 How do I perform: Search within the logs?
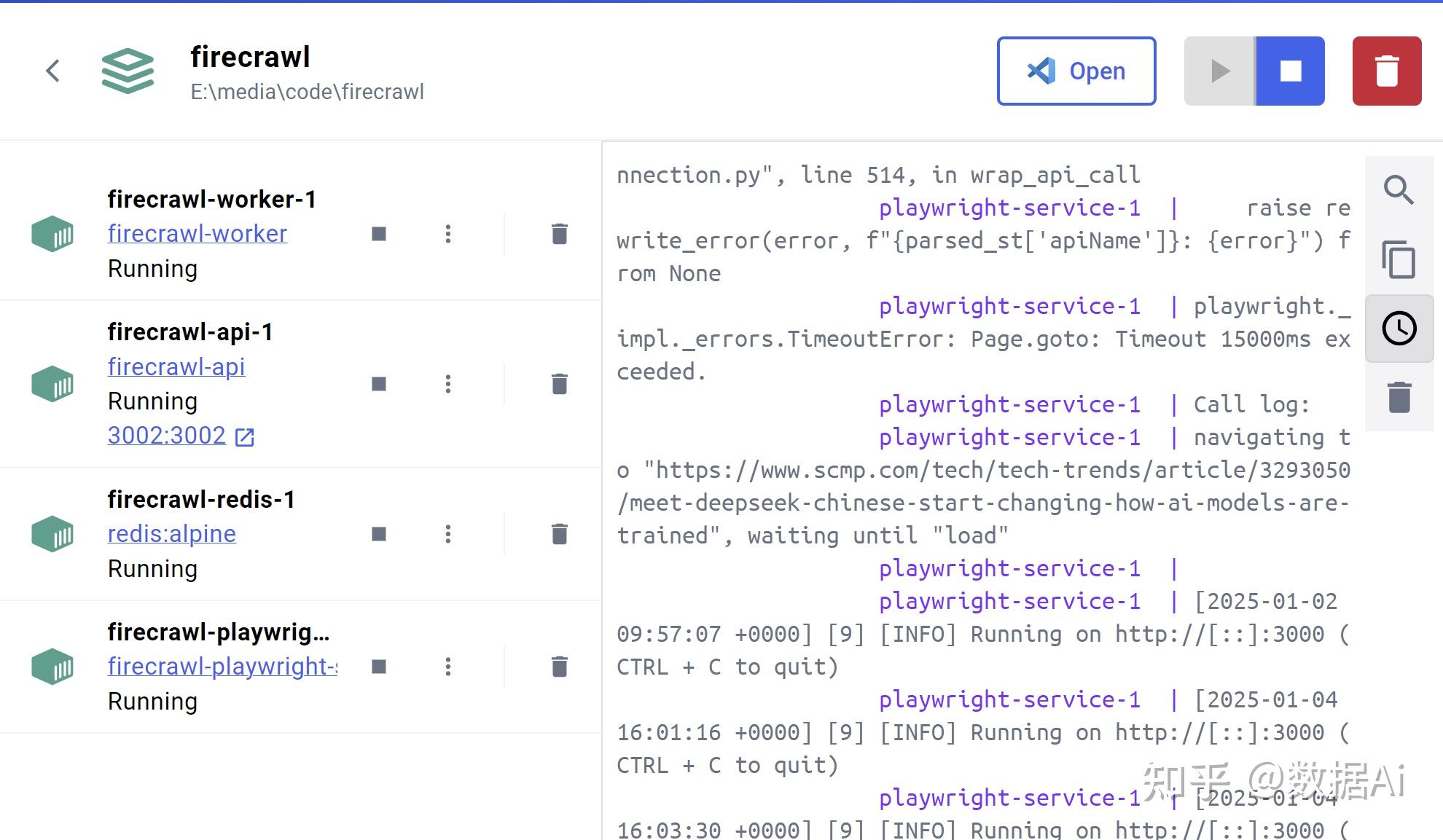click(1399, 191)
